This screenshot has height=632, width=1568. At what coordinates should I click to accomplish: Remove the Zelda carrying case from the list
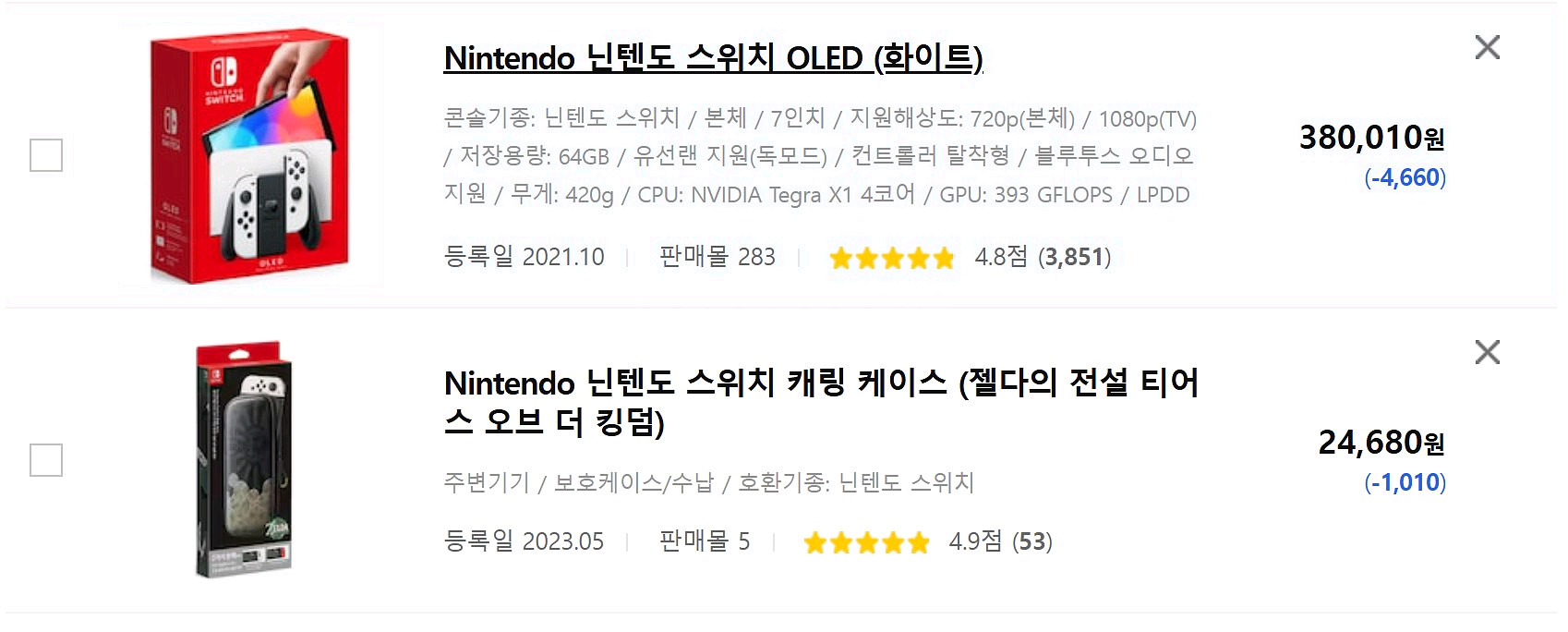(x=1489, y=351)
